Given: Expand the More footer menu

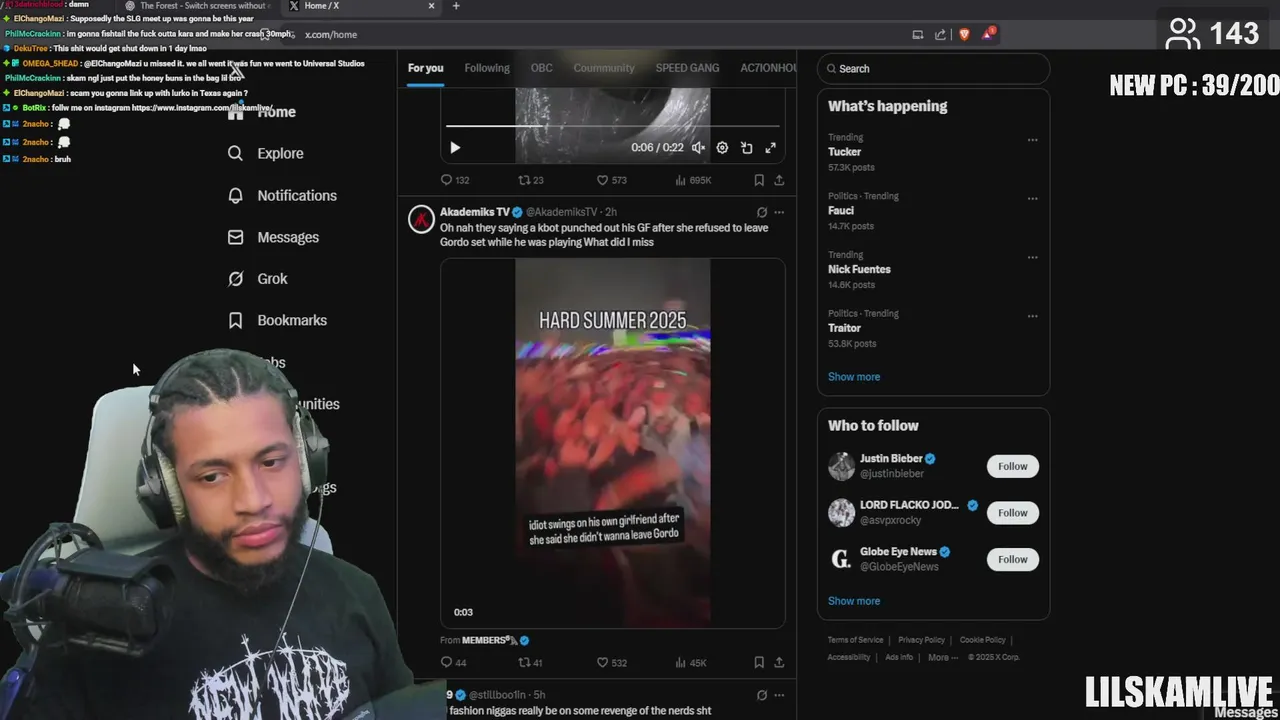Looking at the screenshot, I should (942, 657).
